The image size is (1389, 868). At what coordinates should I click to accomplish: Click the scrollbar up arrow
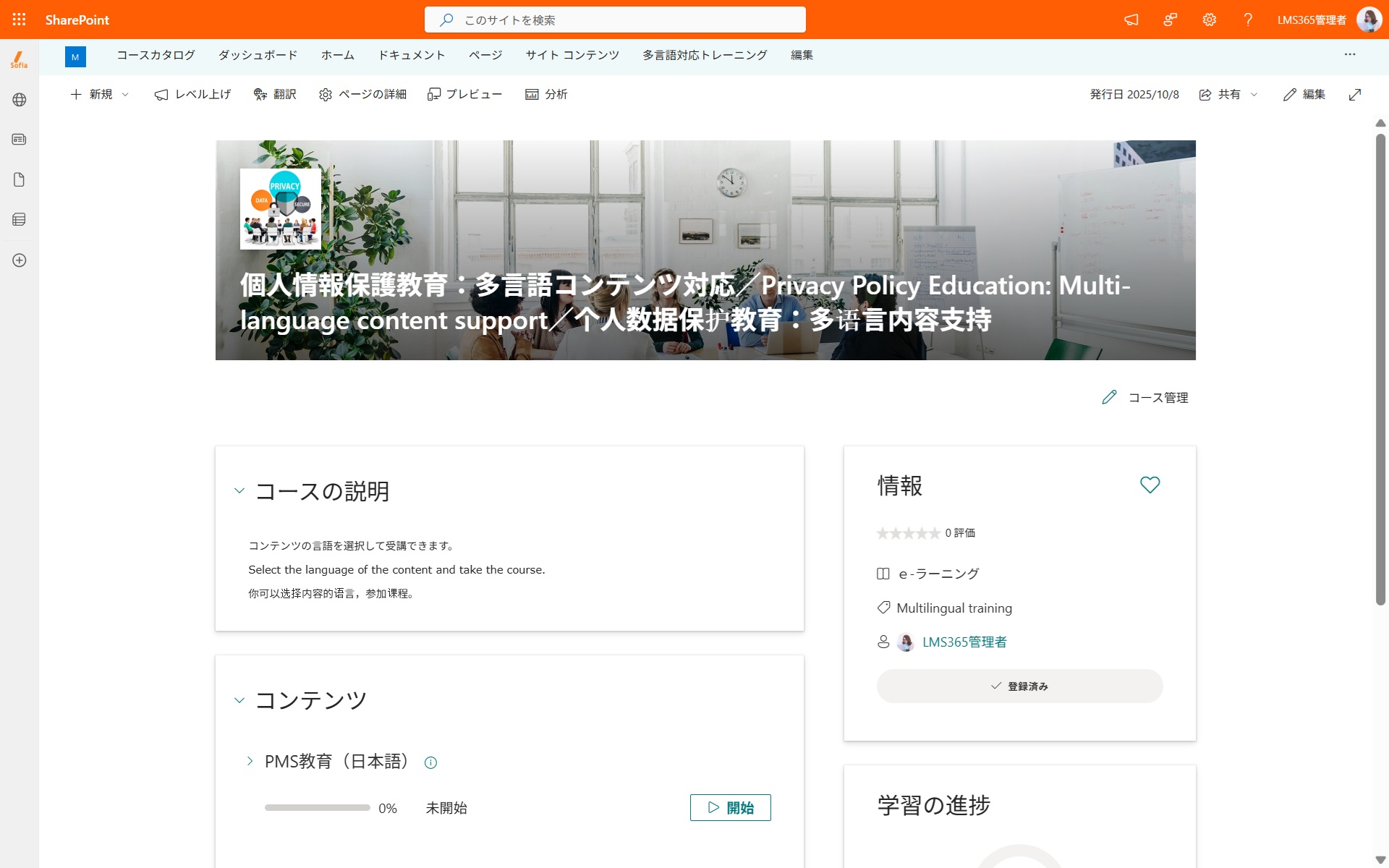[x=1380, y=123]
